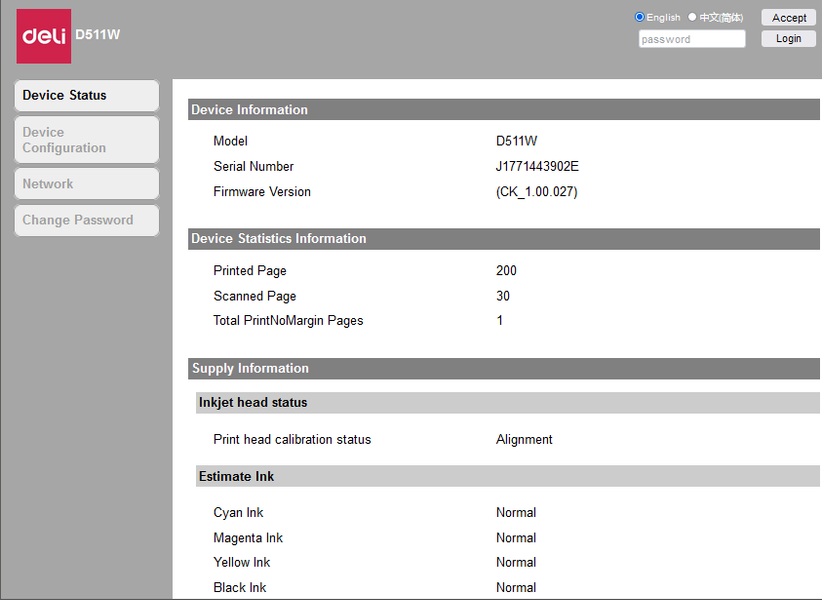Click the Supply Information section header
This screenshot has height=600, width=822.
click(250, 369)
